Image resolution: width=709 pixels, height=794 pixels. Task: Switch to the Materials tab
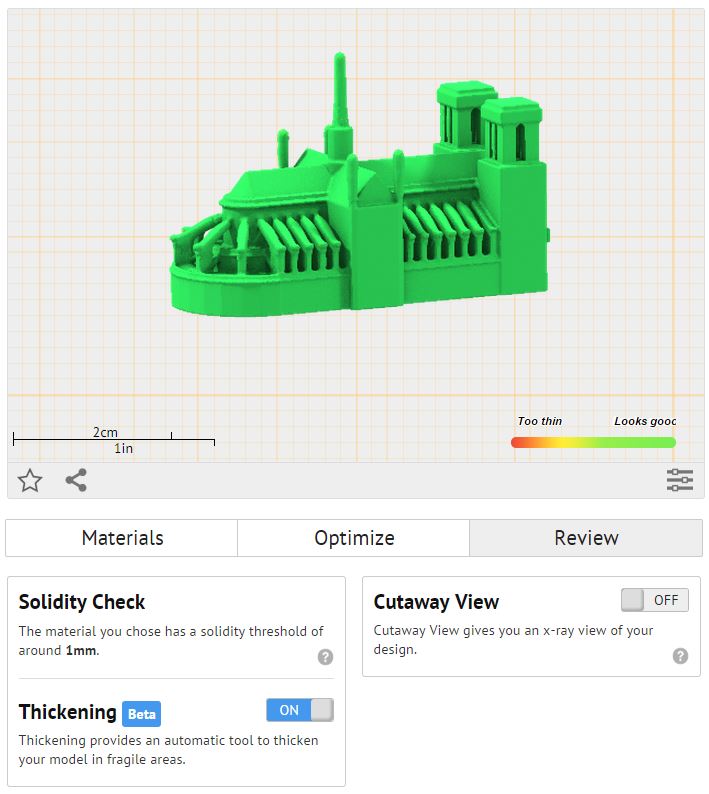pyautogui.click(x=122, y=538)
